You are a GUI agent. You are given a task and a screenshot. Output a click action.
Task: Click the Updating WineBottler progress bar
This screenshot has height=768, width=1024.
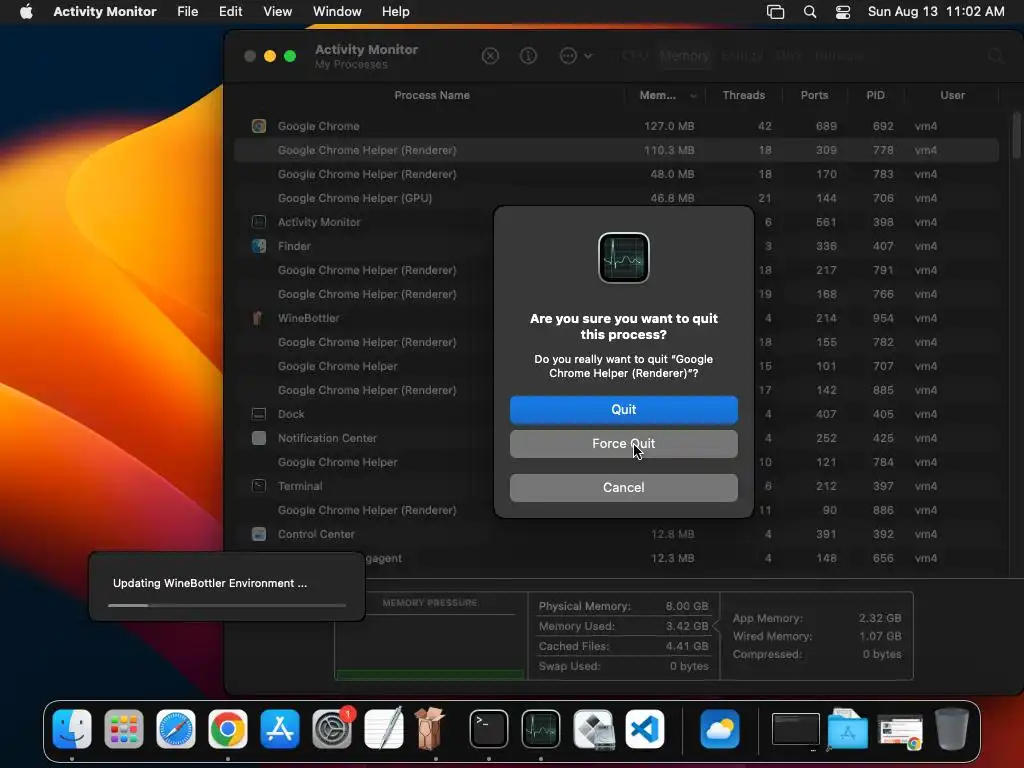(227, 605)
